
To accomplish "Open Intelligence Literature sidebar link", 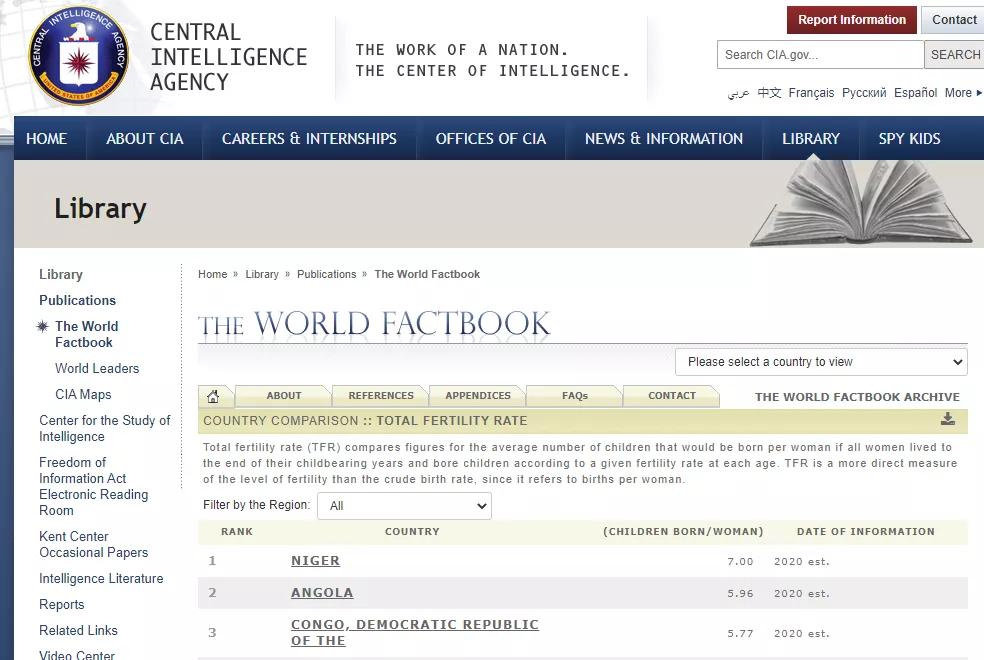I will tap(101, 578).
